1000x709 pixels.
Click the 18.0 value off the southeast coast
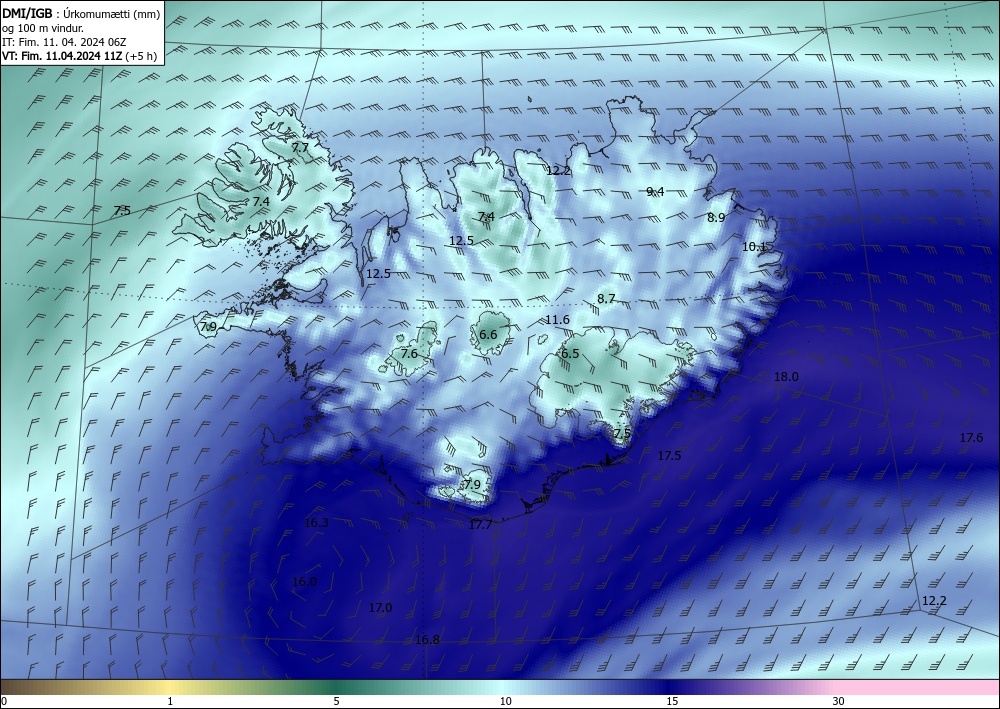(x=786, y=377)
